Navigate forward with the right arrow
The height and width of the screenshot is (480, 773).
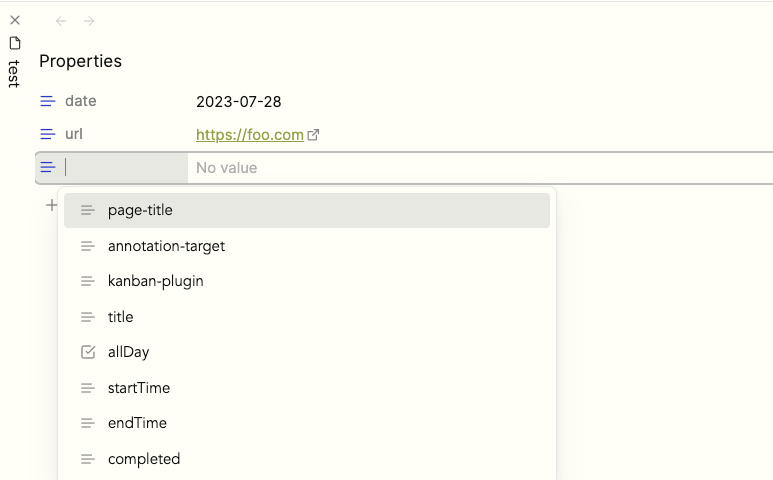(x=89, y=21)
